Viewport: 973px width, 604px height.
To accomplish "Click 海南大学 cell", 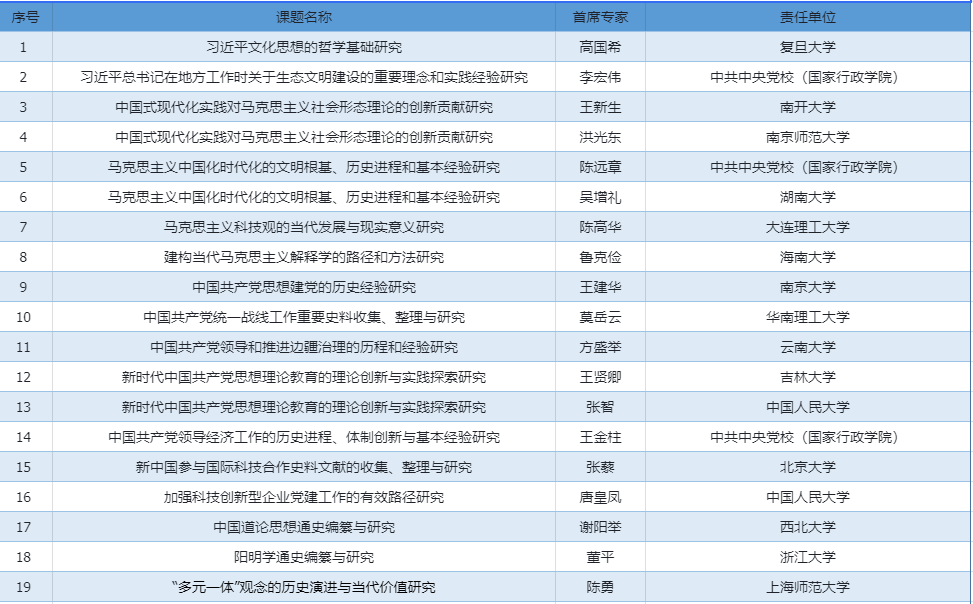I will tap(807, 257).
